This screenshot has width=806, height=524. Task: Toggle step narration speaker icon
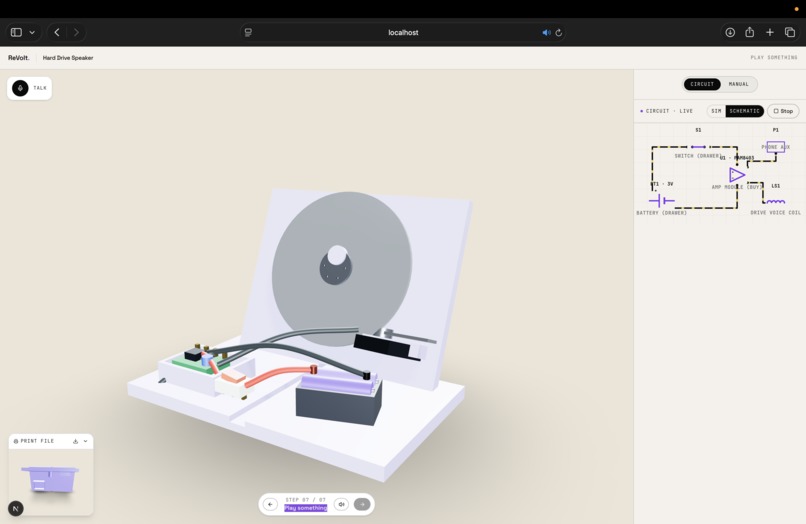pos(341,504)
